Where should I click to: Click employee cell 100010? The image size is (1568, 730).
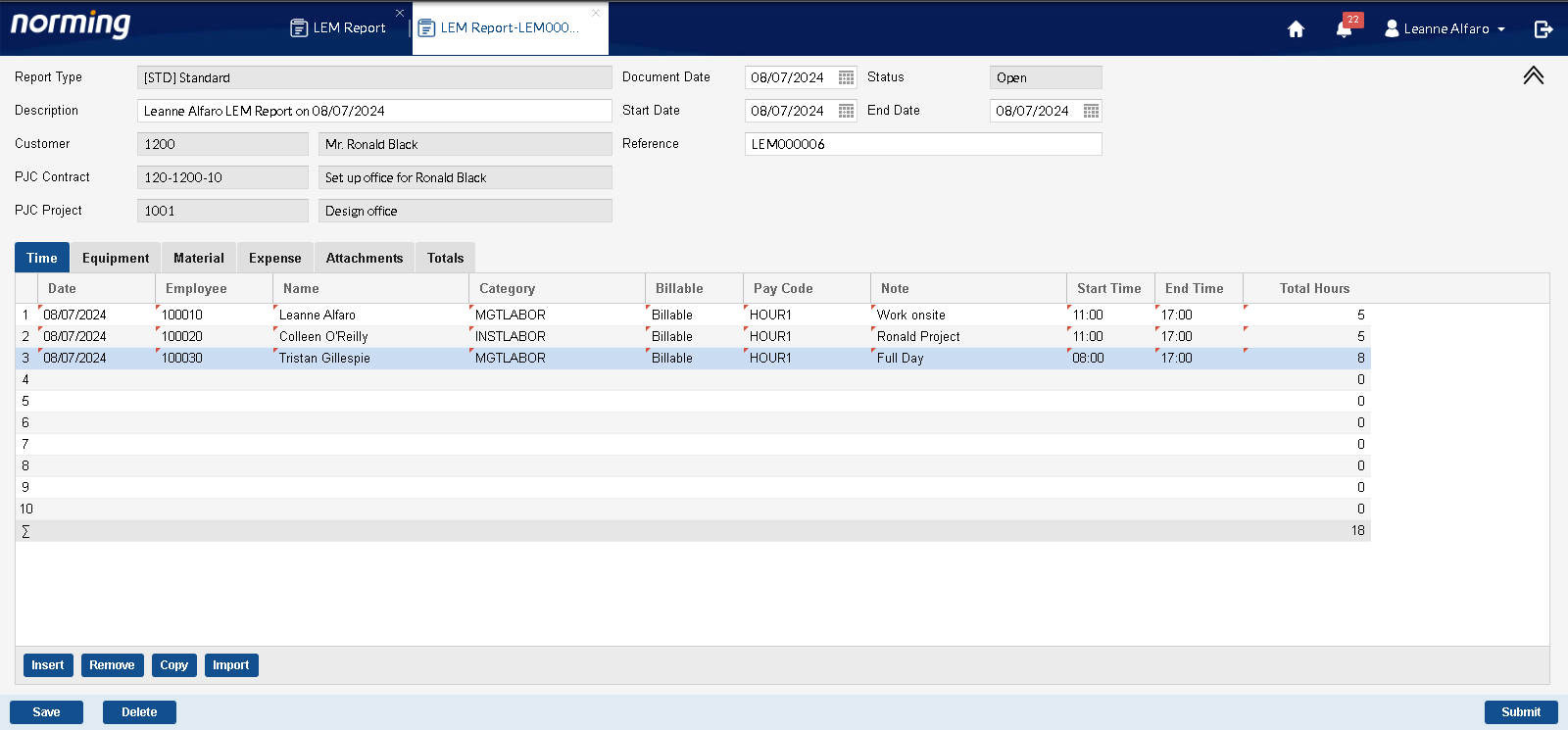214,315
